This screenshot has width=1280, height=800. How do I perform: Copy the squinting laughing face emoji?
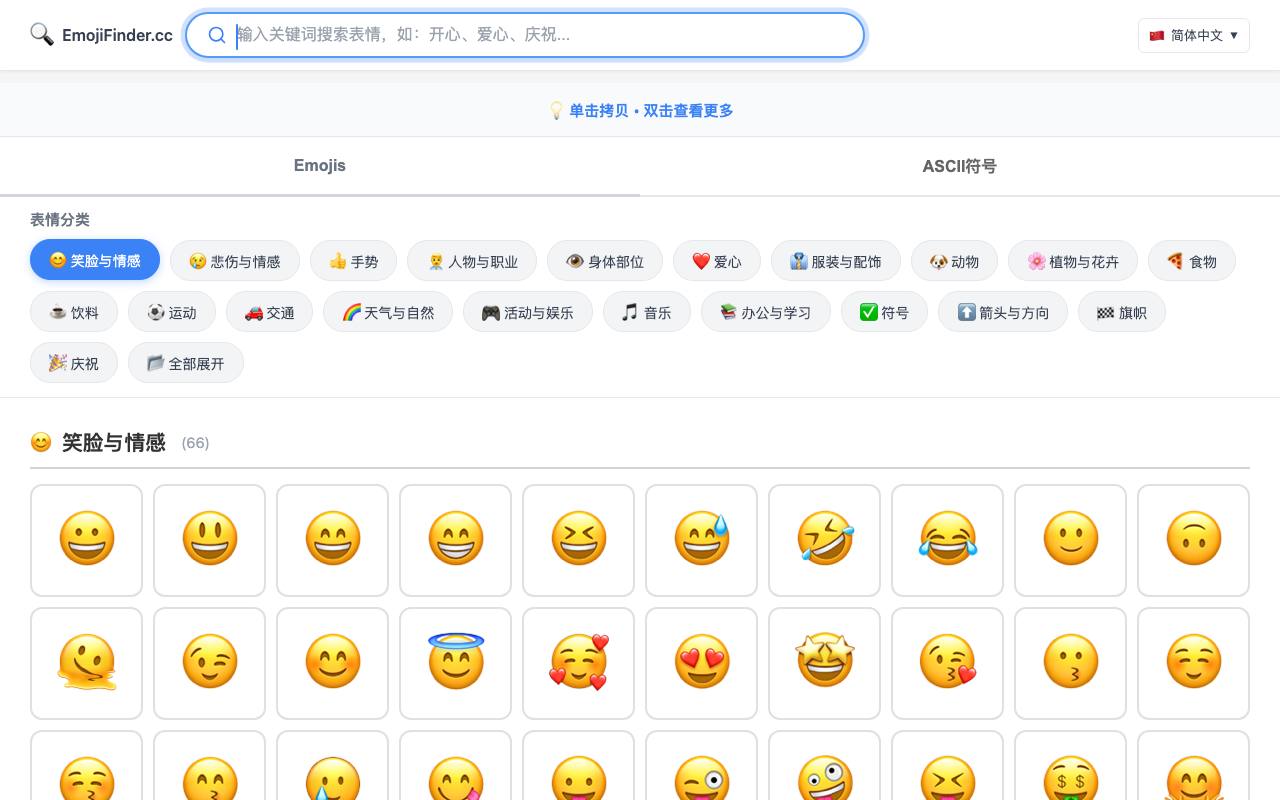(578, 540)
